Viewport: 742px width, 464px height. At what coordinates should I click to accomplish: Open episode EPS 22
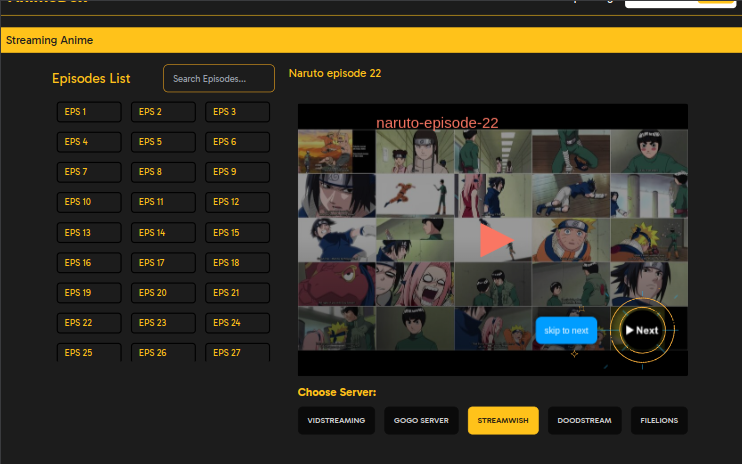[89, 323]
